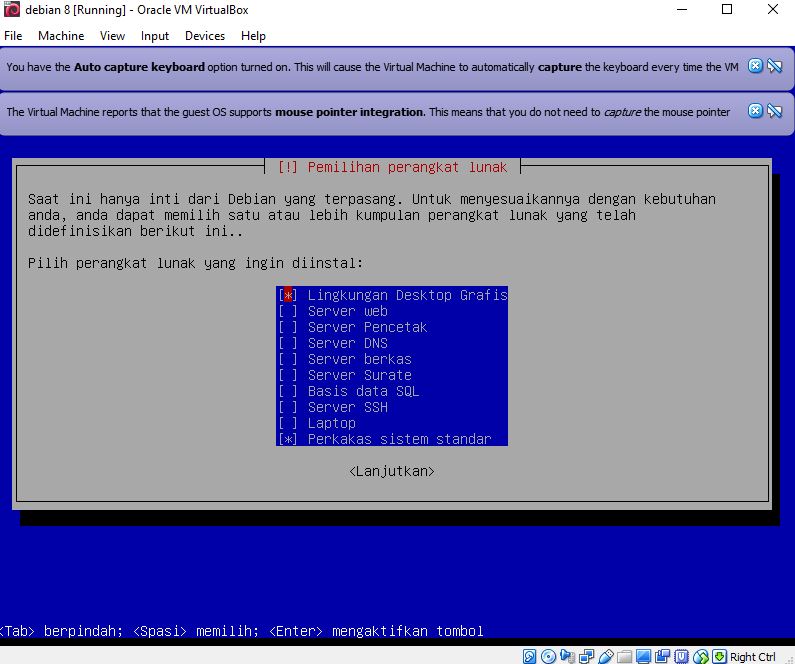Uncheck Lingkungan Desktop Grafis

click(x=392, y=294)
